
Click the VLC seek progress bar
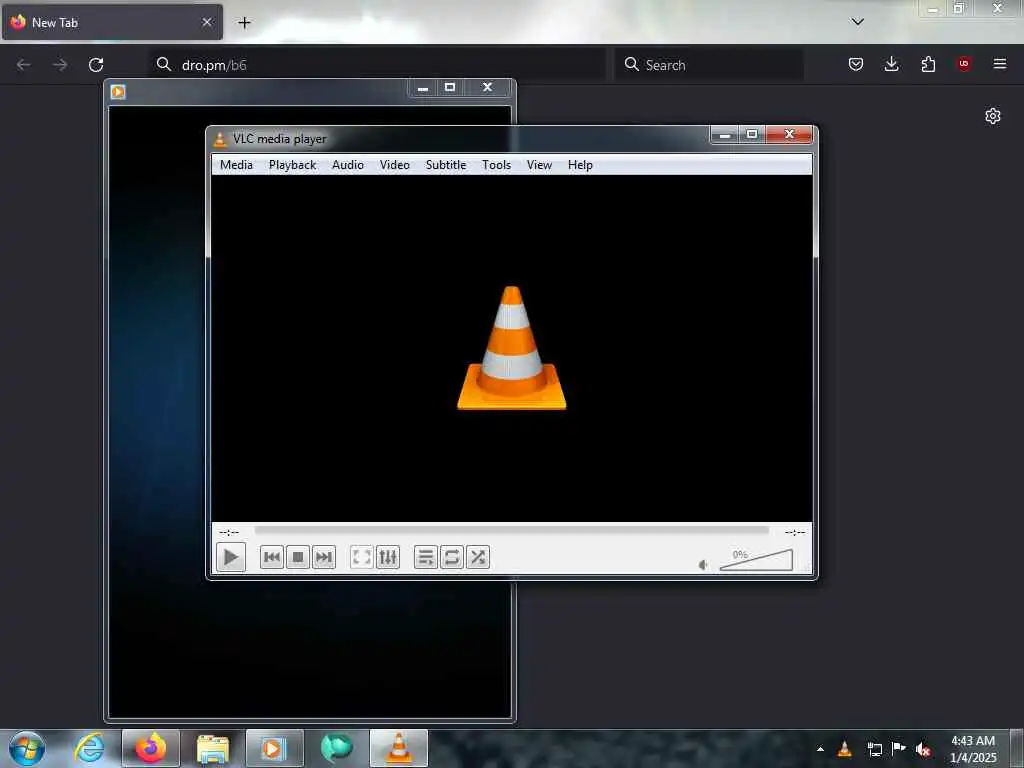(511, 531)
